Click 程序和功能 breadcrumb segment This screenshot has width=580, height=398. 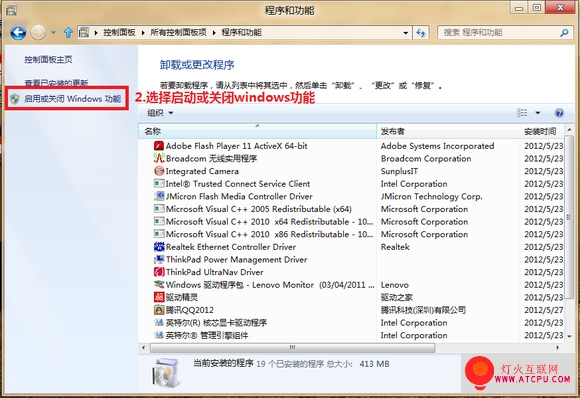point(241,33)
